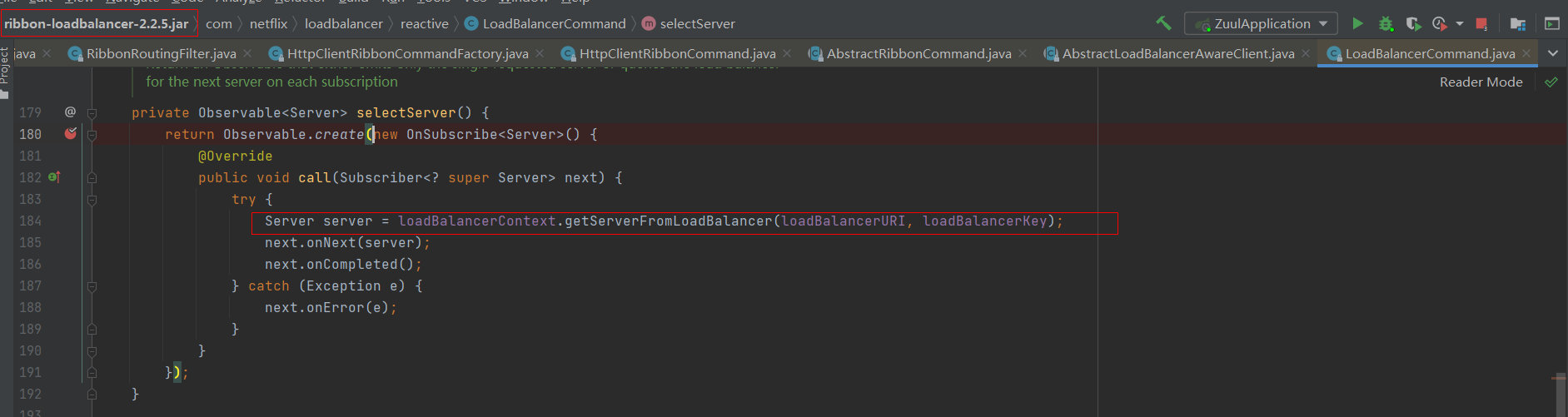Screen dimensions: 1568x417
Task: Click the Run Anything window icon
Action: (x=1552, y=23)
